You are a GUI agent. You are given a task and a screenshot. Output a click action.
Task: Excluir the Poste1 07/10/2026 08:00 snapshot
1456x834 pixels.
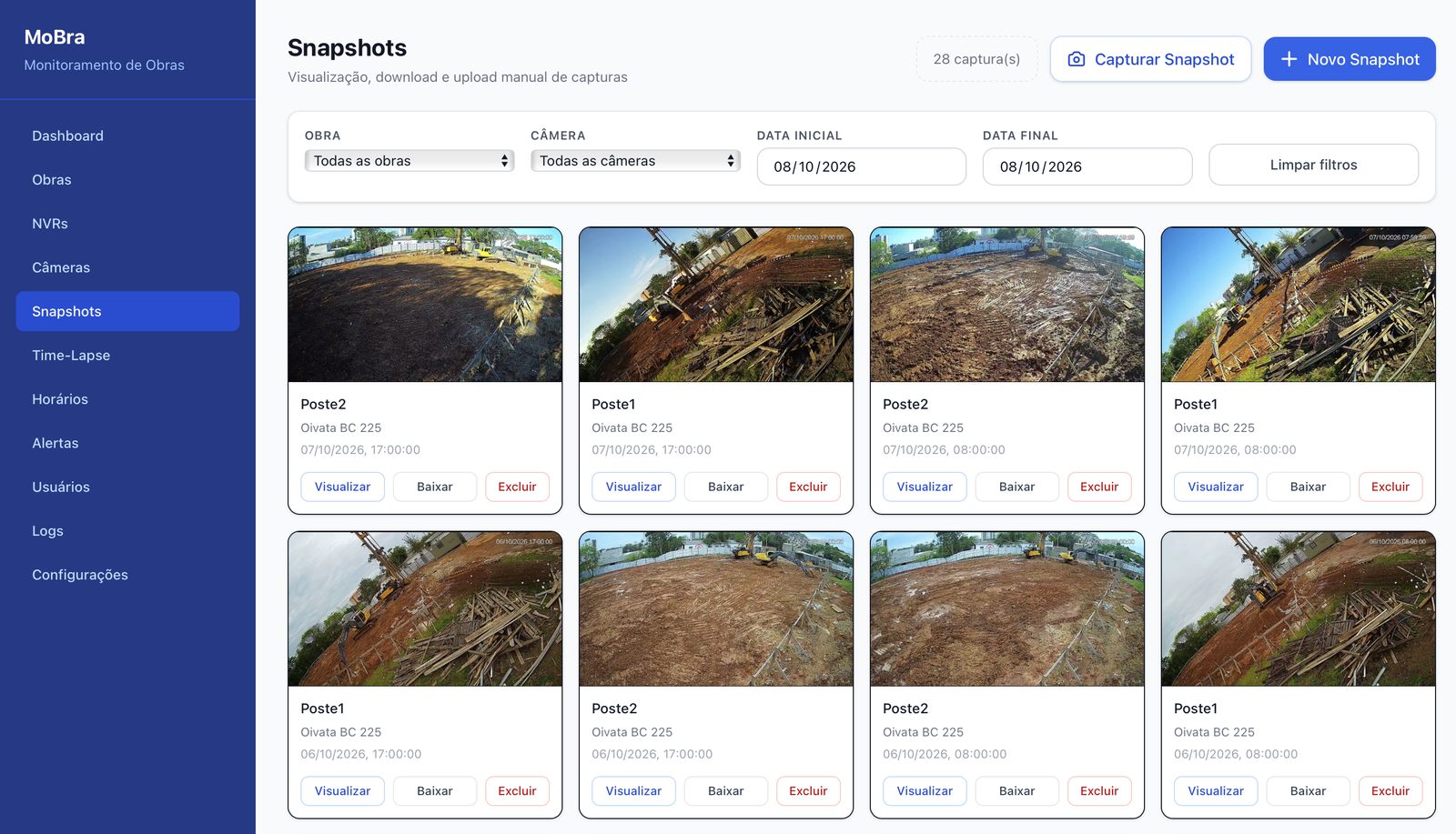(x=1390, y=487)
